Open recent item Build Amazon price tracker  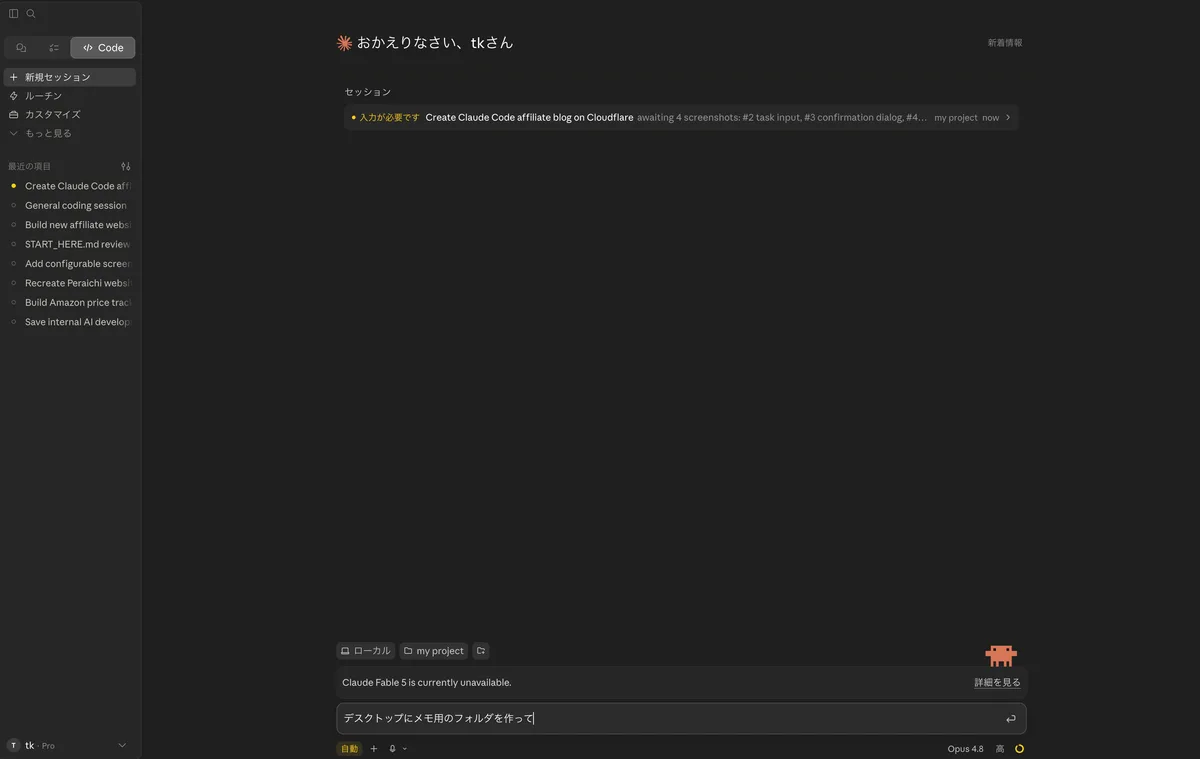[x=69, y=302]
